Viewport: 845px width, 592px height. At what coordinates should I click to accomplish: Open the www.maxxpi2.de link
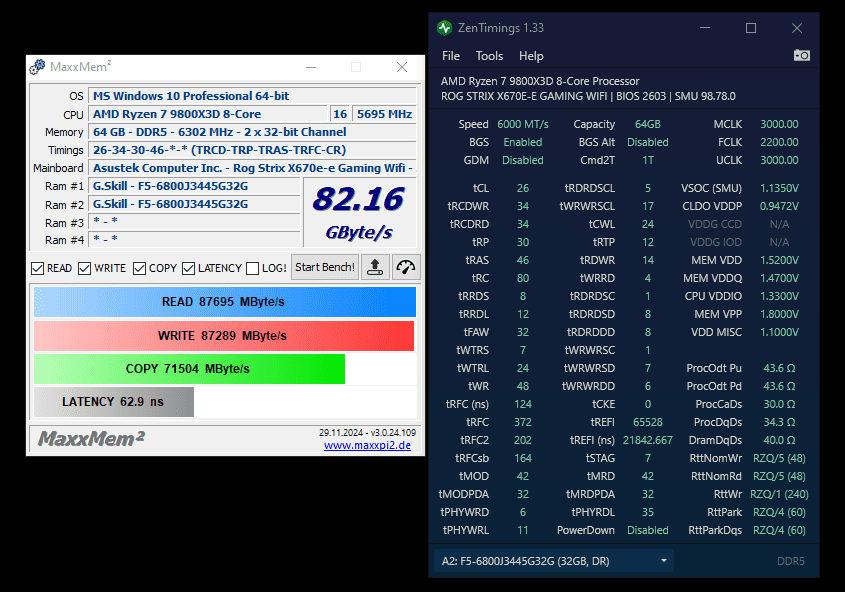(367, 445)
